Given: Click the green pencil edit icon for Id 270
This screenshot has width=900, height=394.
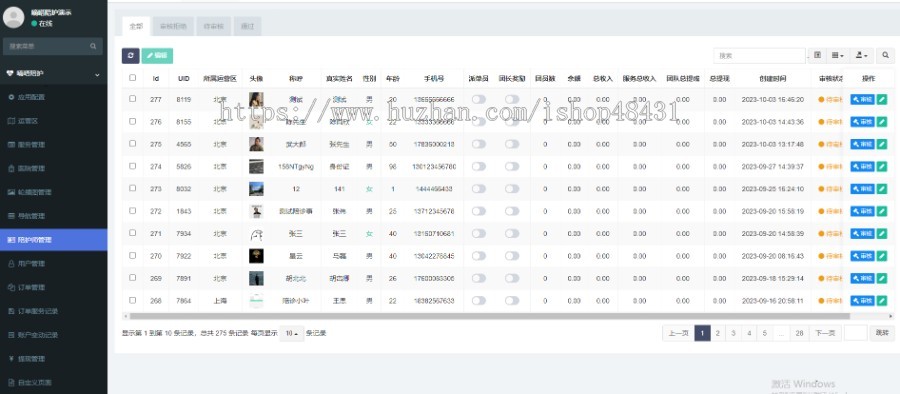Looking at the screenshot, I should tap(882, 256).
